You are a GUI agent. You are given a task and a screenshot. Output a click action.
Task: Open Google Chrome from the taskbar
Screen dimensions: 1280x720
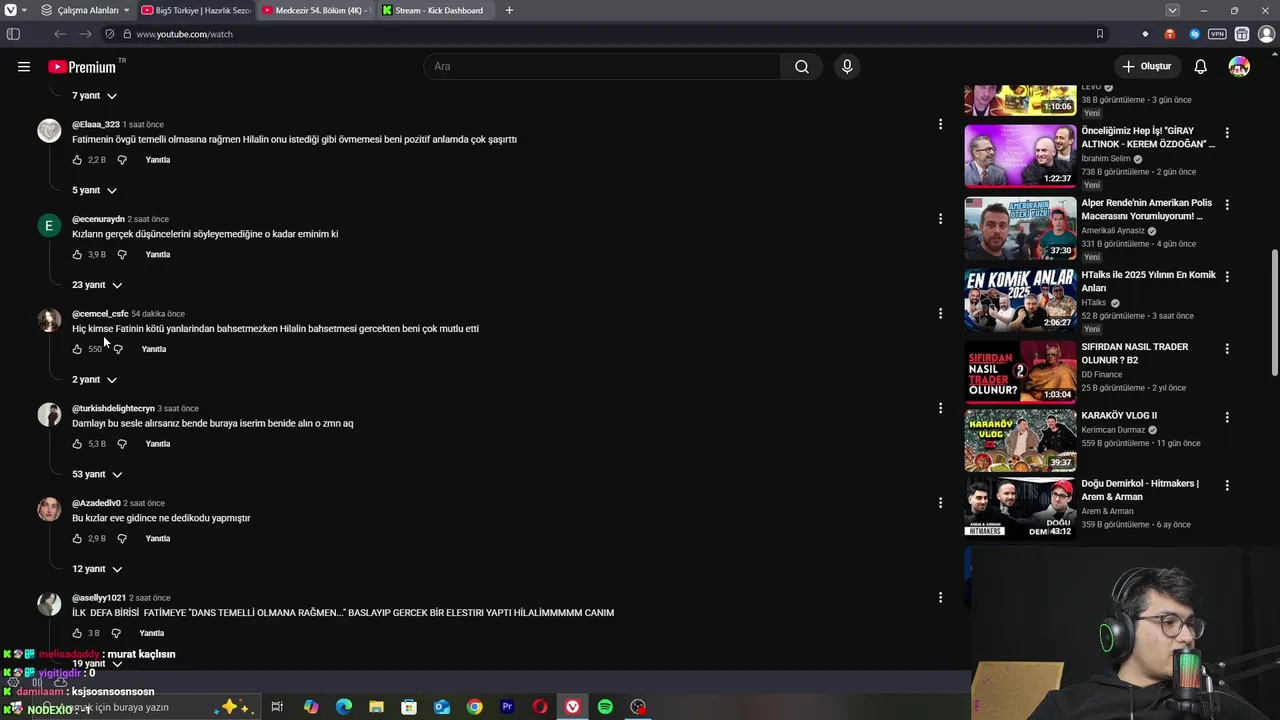coord(474,707)
